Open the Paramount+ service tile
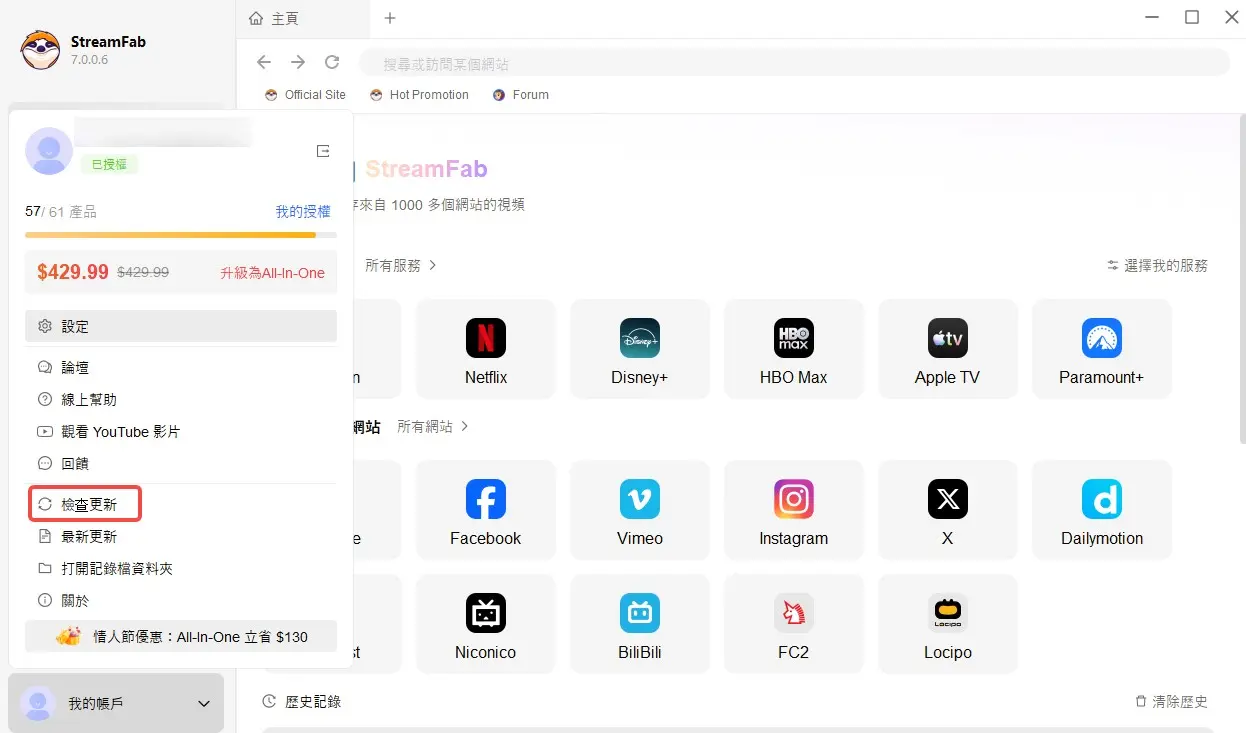Image resolution: width=1246 pixels, height=733 pixels. [x=1102, y=349]
